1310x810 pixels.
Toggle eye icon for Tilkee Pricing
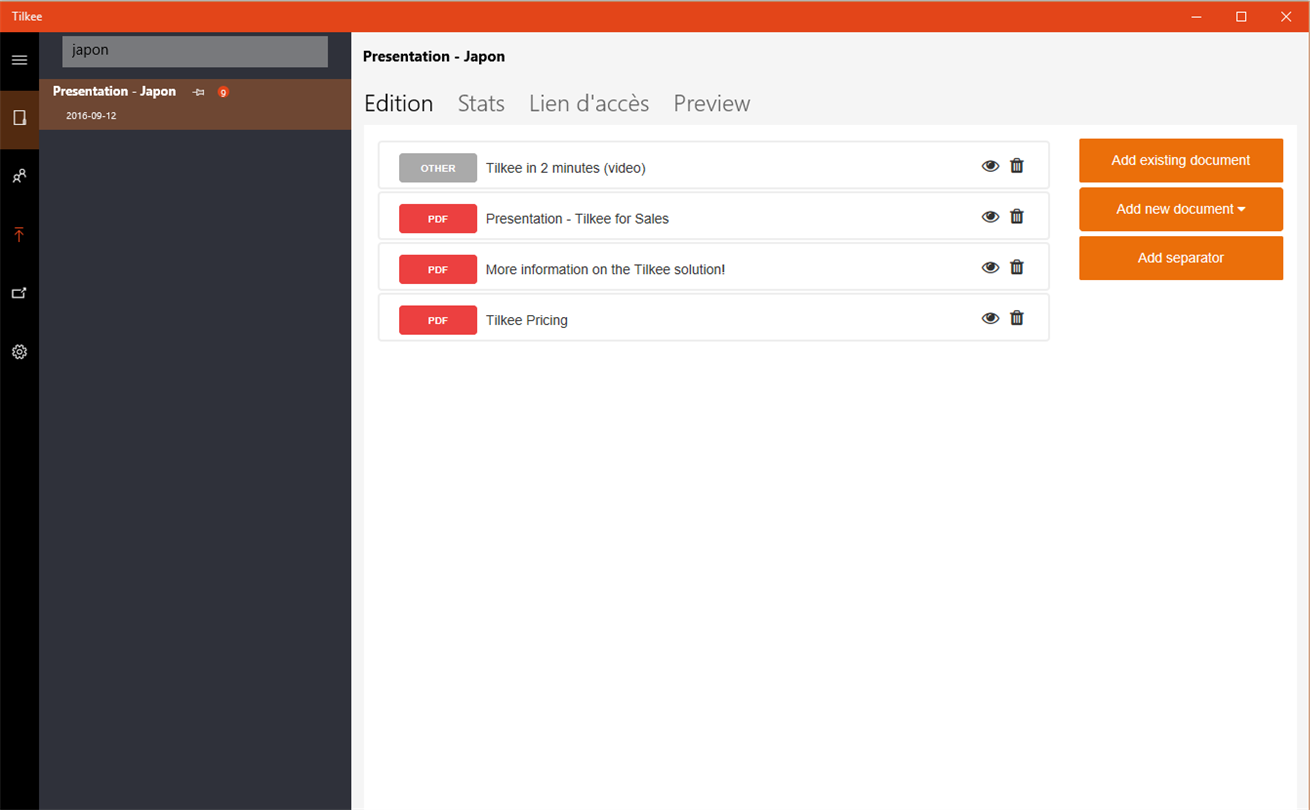coord(990,318)
